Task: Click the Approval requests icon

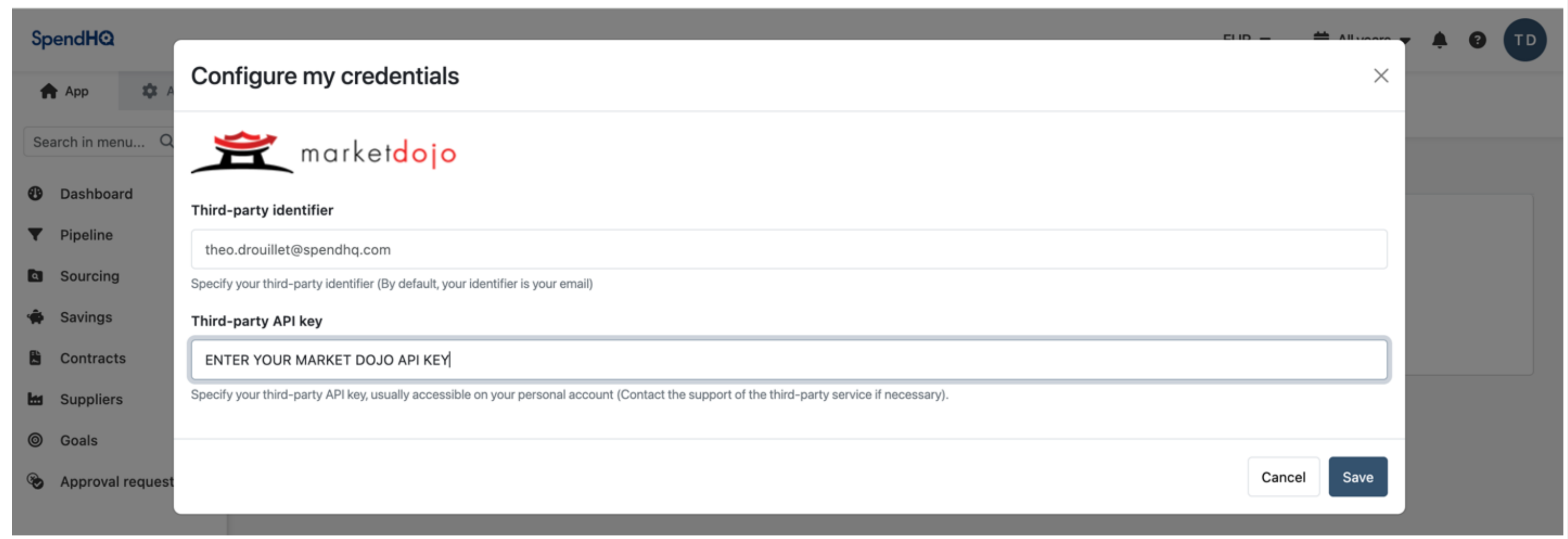Action: [x=35, y=481]
